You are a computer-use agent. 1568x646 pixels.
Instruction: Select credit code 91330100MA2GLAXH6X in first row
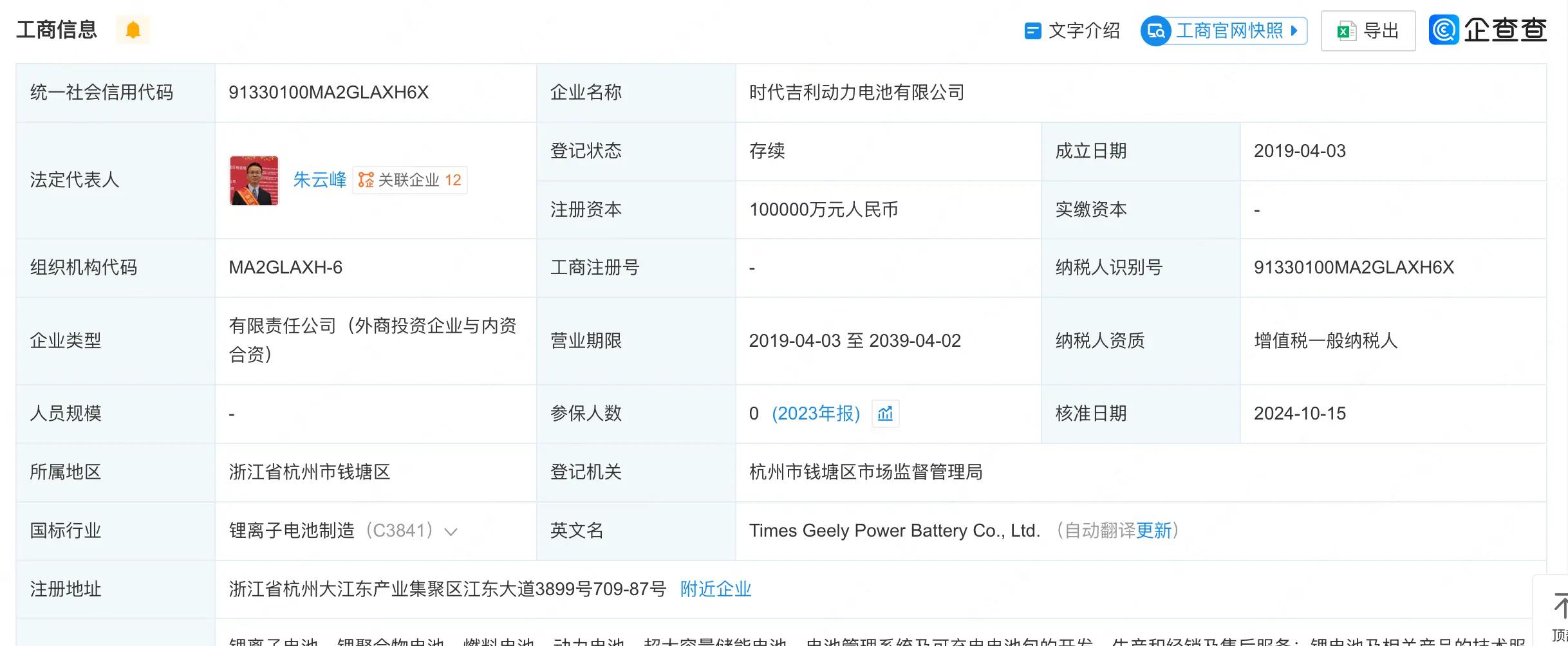pyautogui.click(x=328, y=93)
